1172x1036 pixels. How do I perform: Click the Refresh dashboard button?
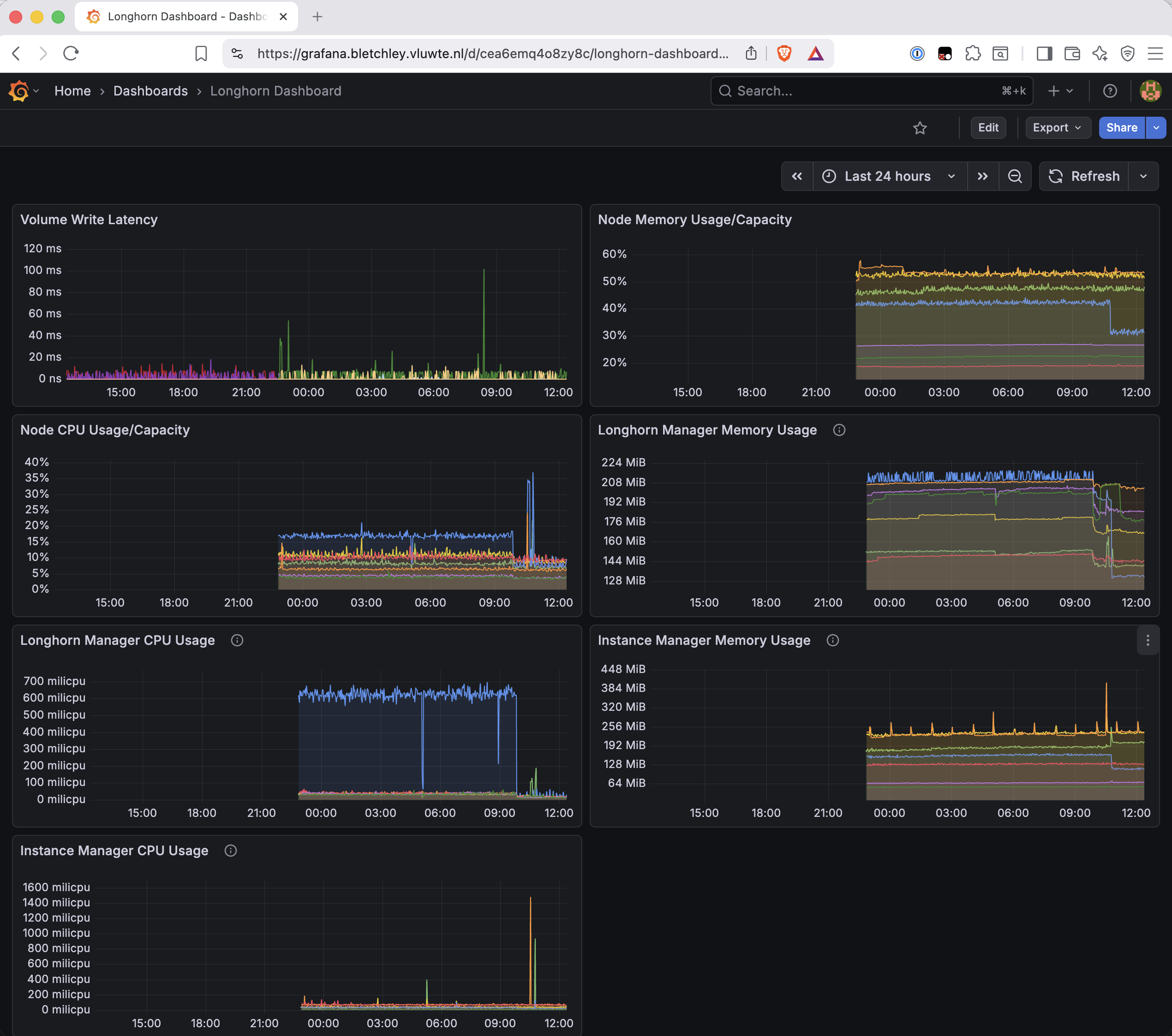1084,176
